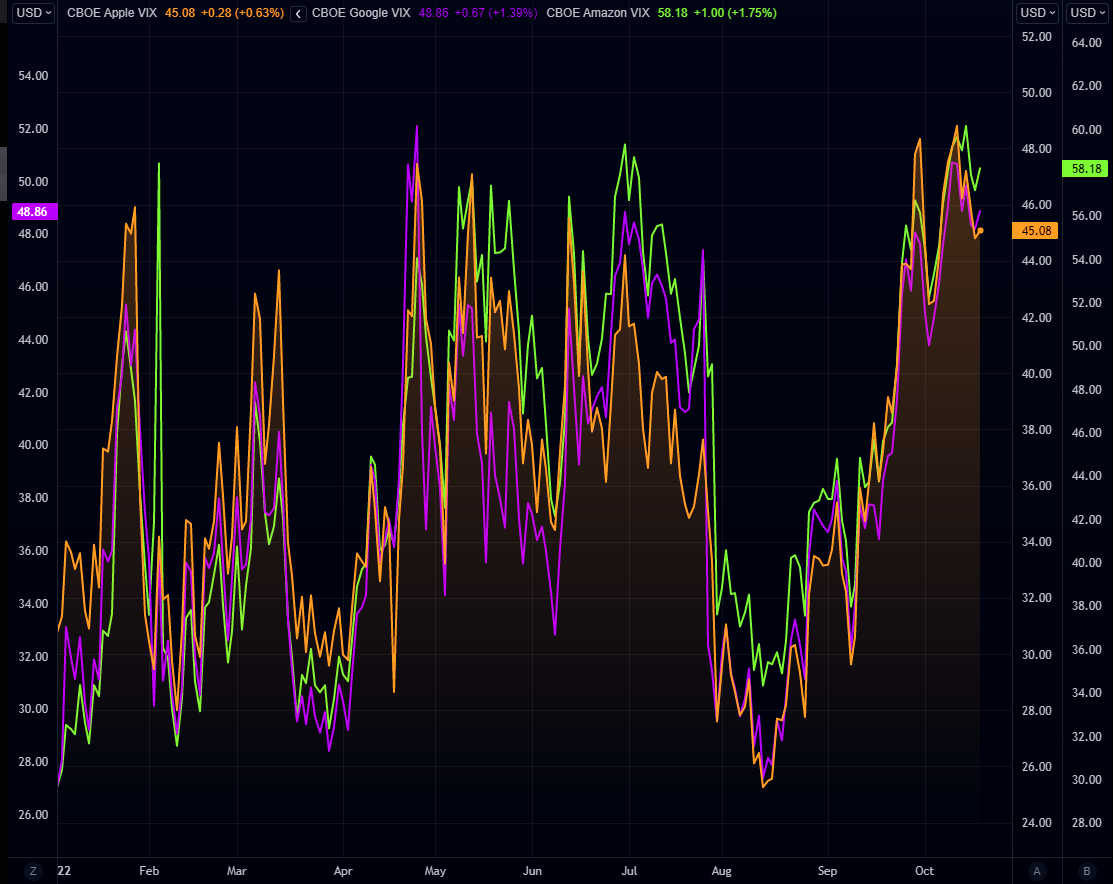Click the green 58.18 last-price label
Screen dimensions: 1113x884
[1085, 168]
